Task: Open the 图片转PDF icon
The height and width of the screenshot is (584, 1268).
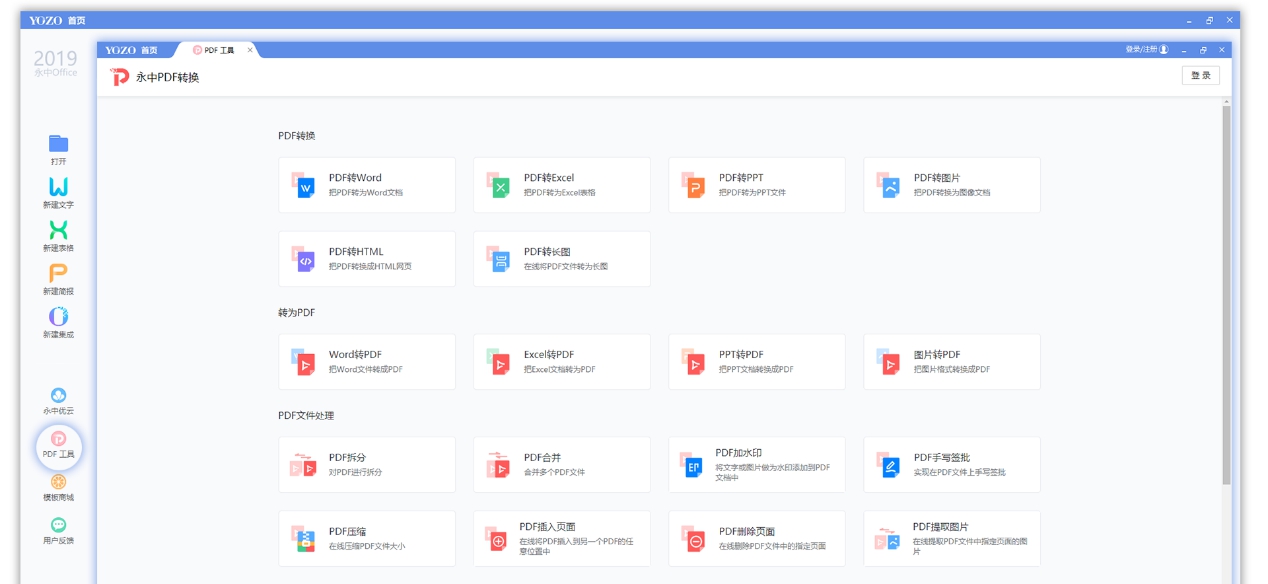Action: pos(888,362)
